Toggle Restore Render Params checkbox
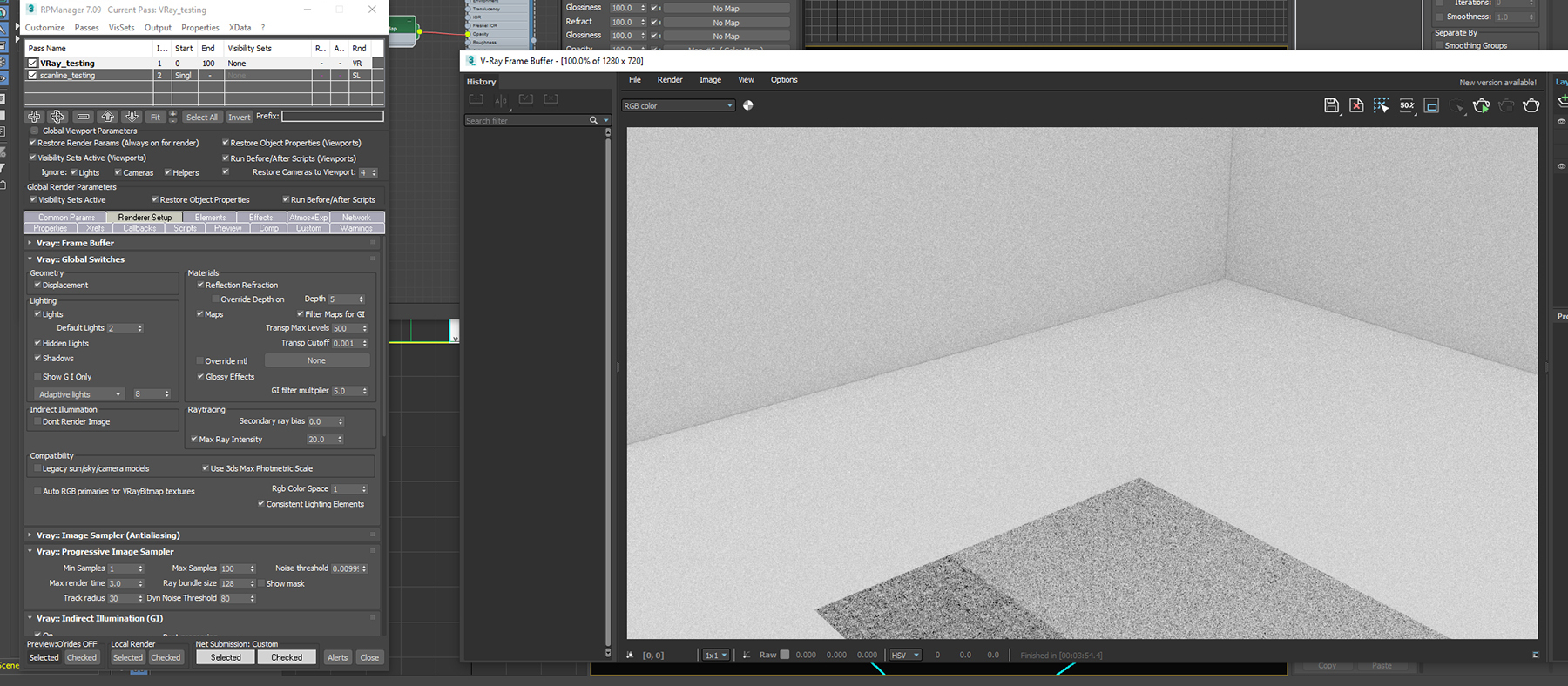 pos(32,143)
